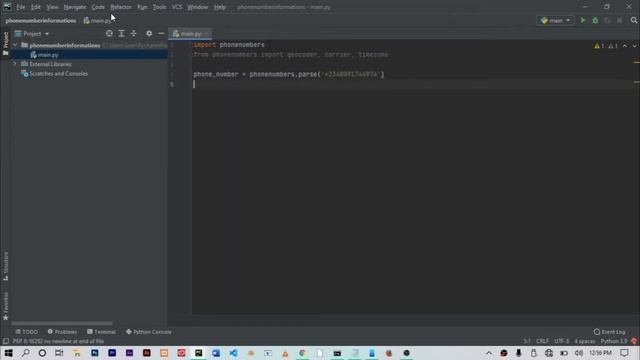Open the Window menu

tap(198, 7)
